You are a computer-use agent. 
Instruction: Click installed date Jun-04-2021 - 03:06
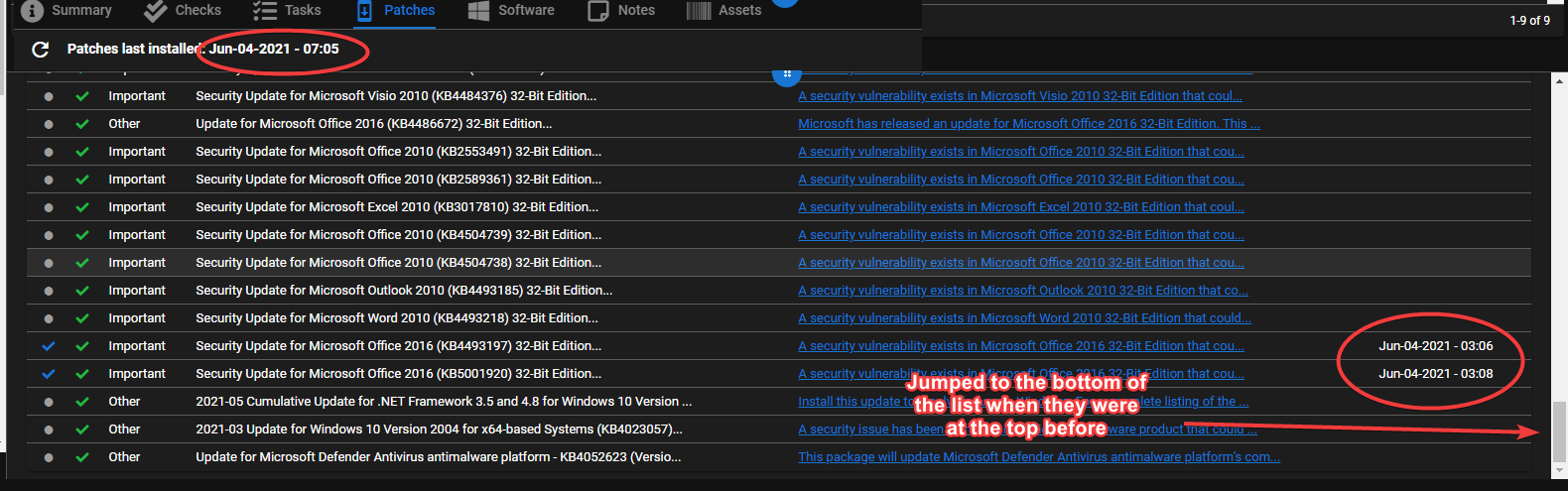point(1436,346)
